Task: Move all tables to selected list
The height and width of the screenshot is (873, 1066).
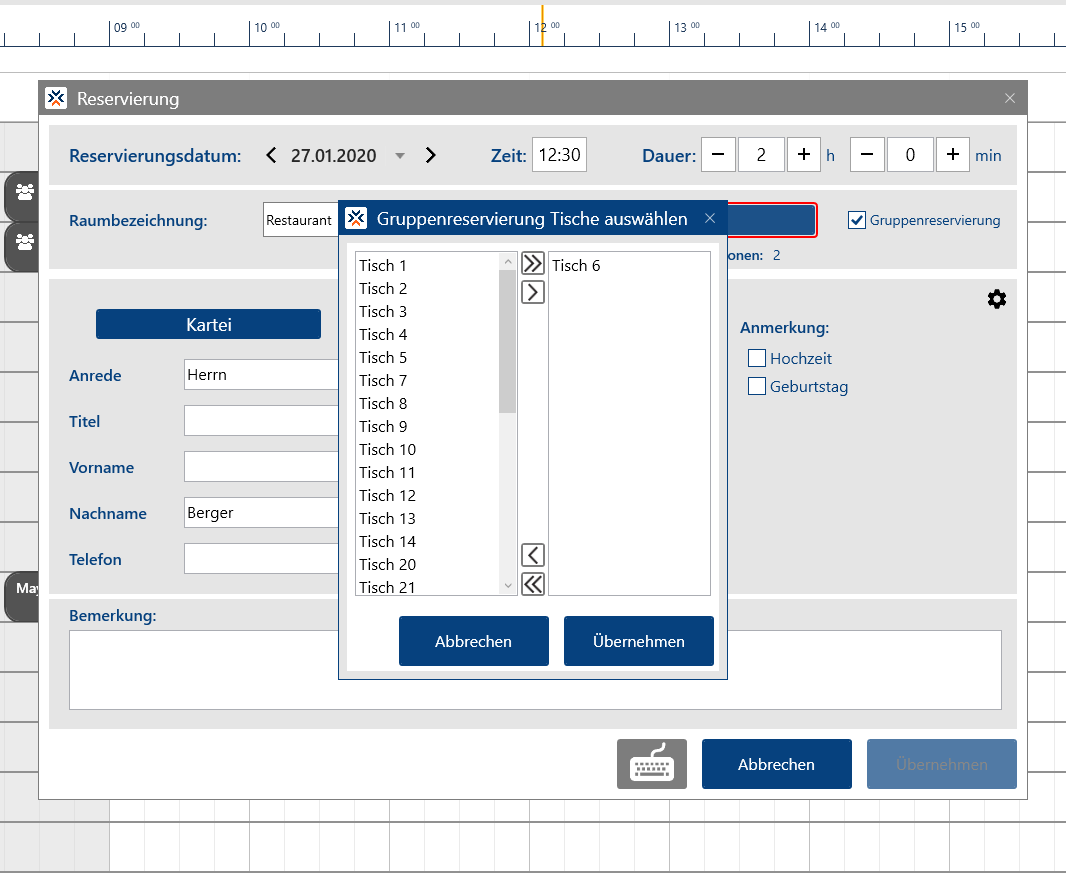Action: (x=533, y=264)
